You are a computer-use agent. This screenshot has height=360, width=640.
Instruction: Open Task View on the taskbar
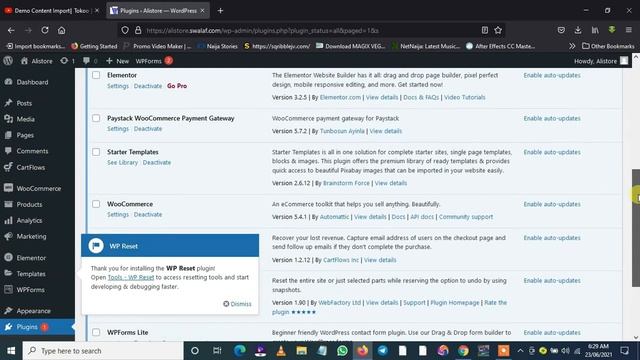pyautogui.click(x=217, y=351)
